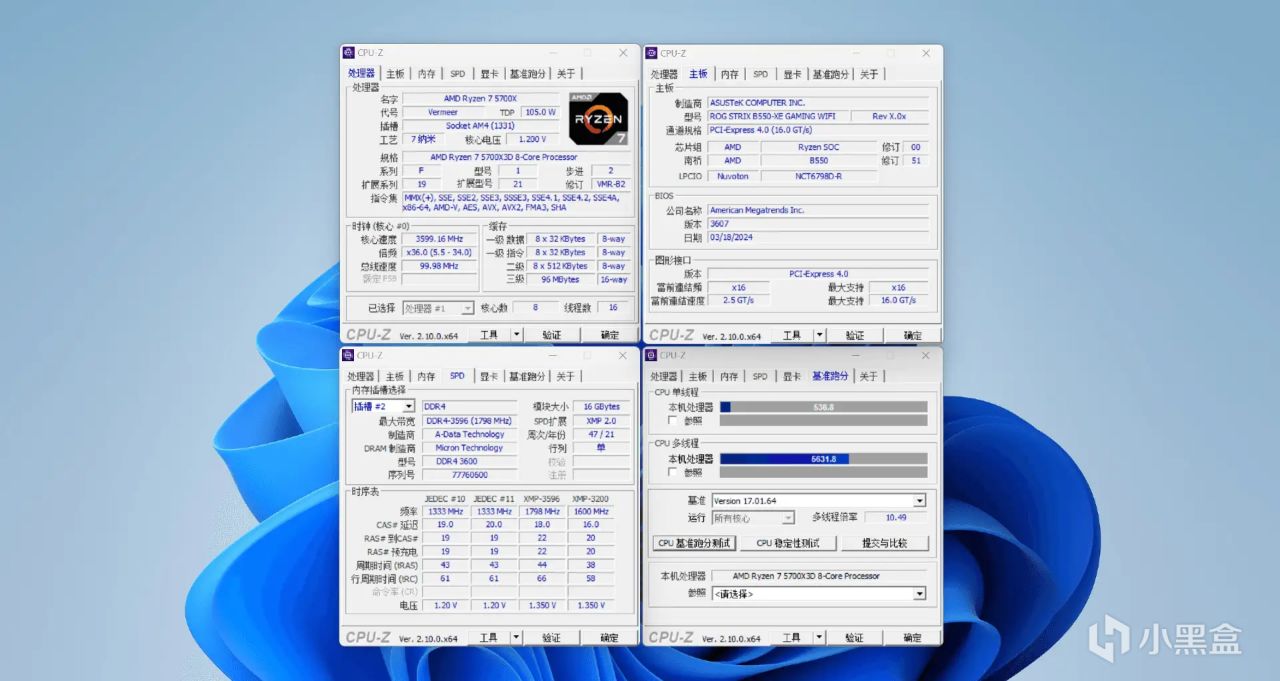Viewport: 1280px width, 681px height.
Task: Click the 代号 value Vermeer
Action: (x=444, y=113)
